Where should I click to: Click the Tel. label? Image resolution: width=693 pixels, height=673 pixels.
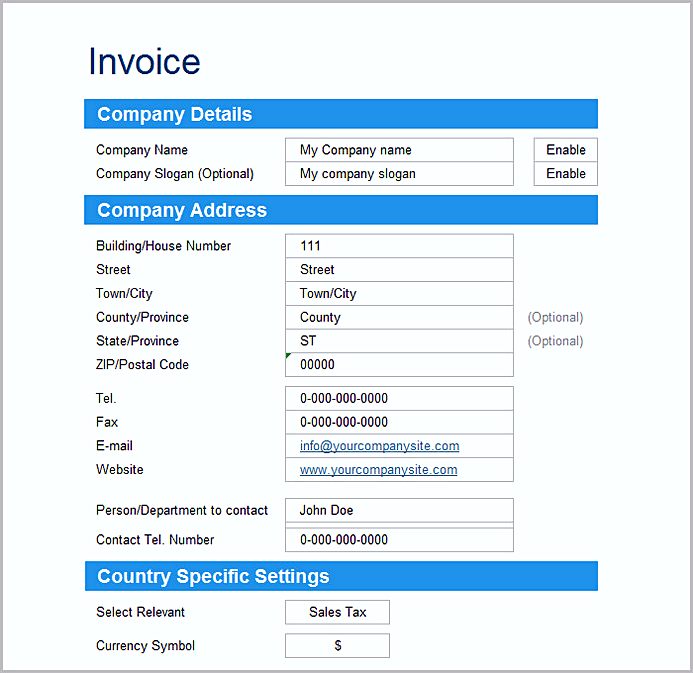tap(106, 398)
